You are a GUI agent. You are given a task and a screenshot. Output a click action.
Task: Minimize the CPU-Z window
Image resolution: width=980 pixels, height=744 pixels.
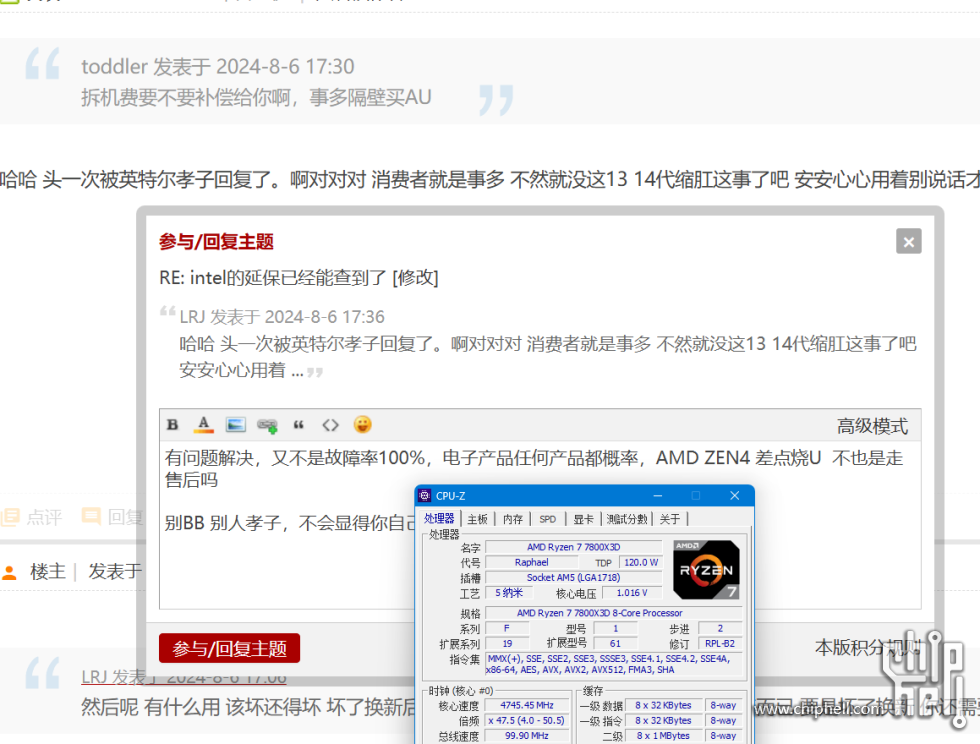658,496
